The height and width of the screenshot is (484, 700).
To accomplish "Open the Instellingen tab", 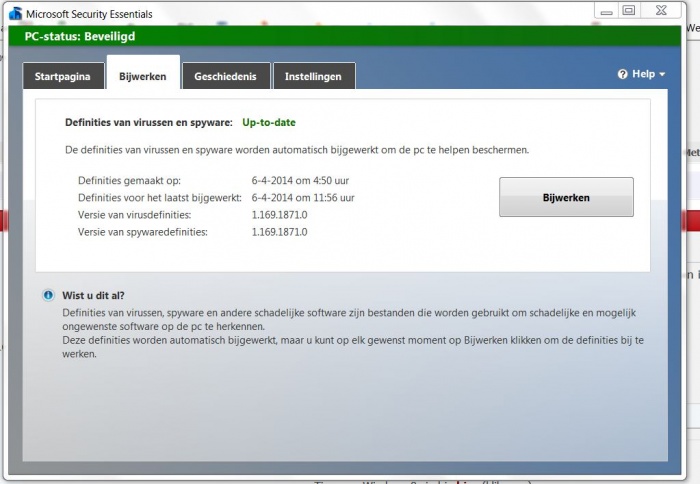I will 313,76.
